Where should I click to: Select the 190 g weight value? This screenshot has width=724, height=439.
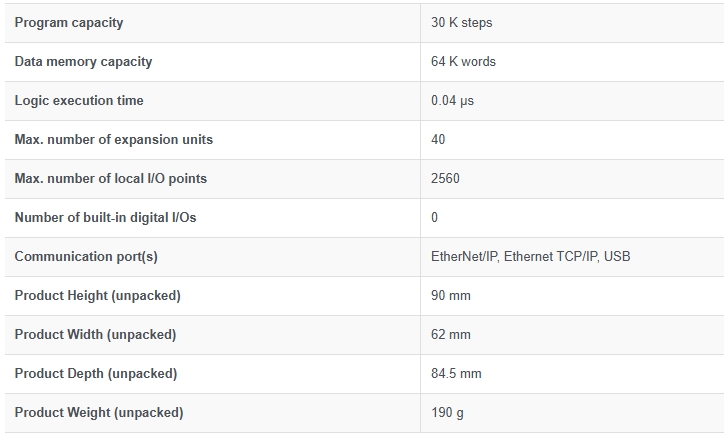click(447, 413)
